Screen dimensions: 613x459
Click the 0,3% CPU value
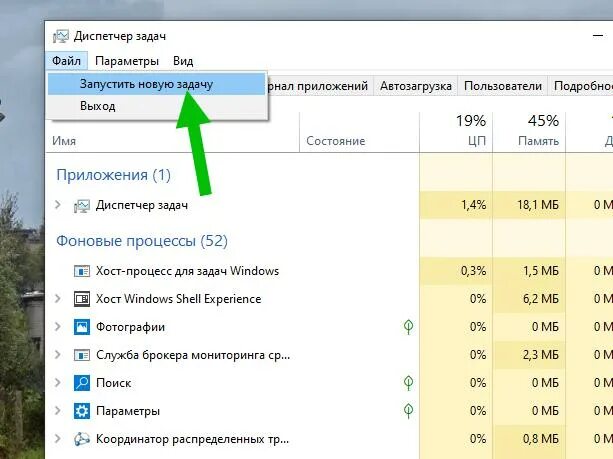pos(474,271)
